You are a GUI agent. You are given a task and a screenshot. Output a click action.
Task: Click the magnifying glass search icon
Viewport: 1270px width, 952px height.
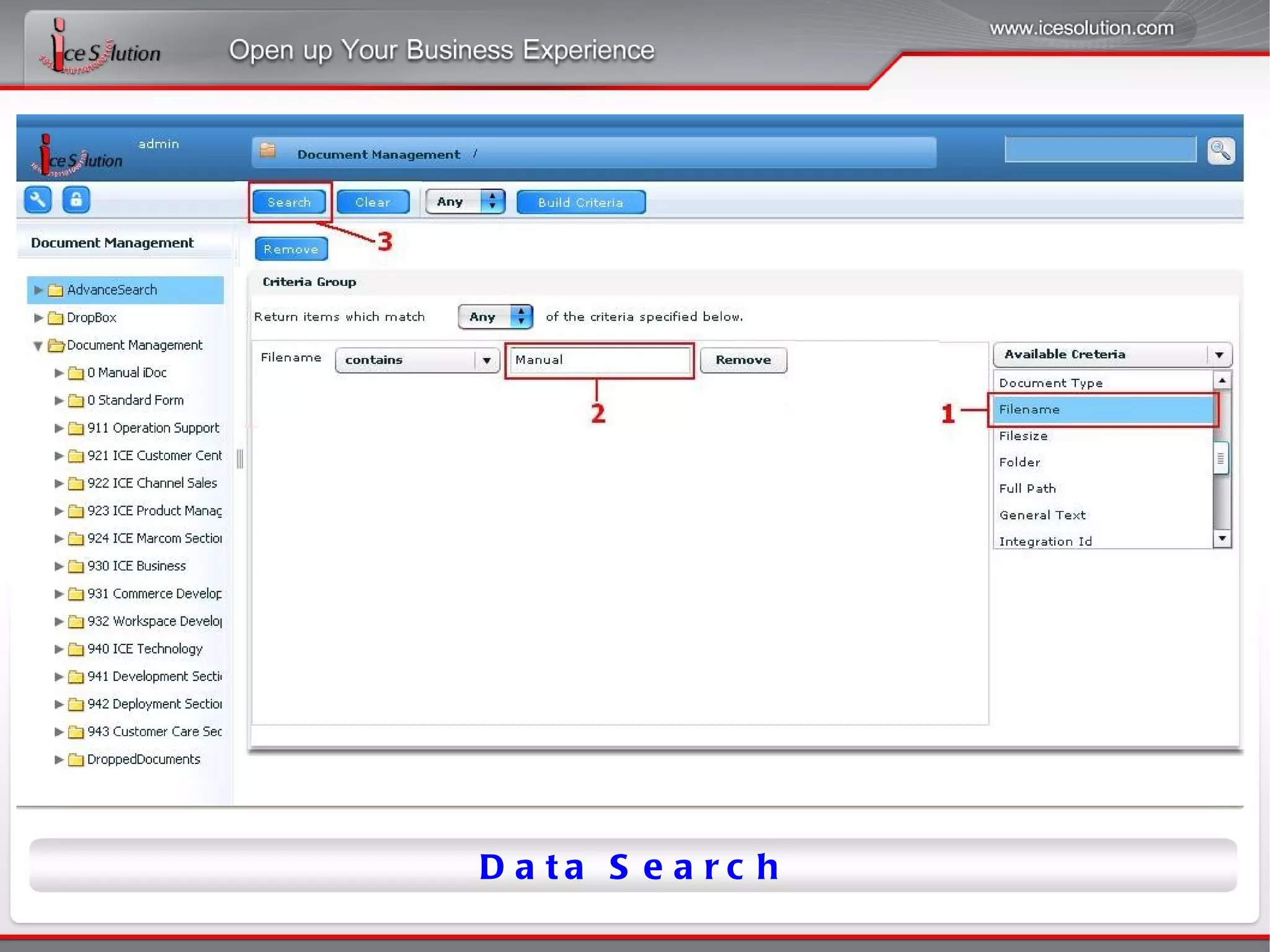pyautogui.click(x=1220, y=151)
